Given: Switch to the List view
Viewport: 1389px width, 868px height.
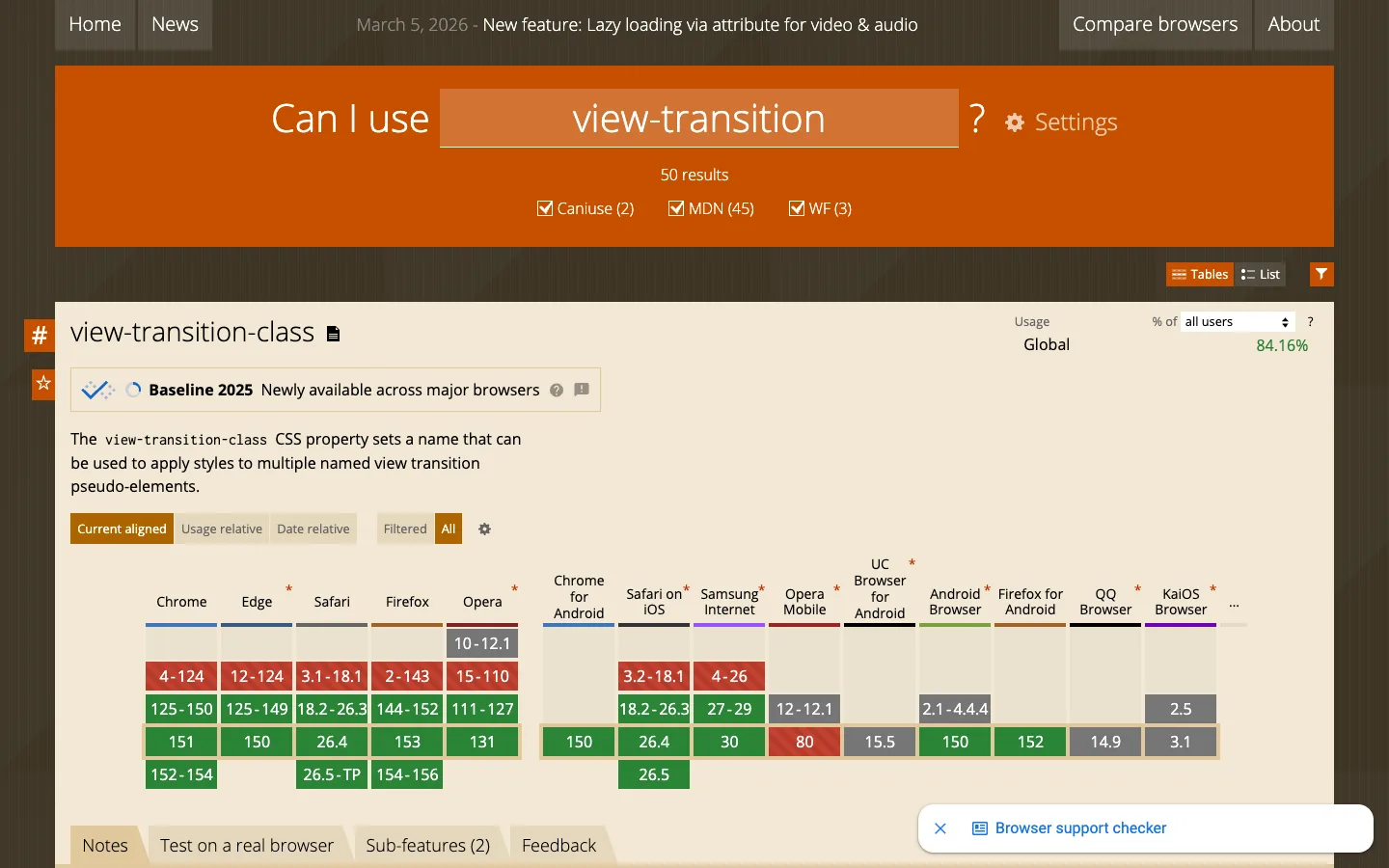Looking at the screenshot, I should point(1260,275).
